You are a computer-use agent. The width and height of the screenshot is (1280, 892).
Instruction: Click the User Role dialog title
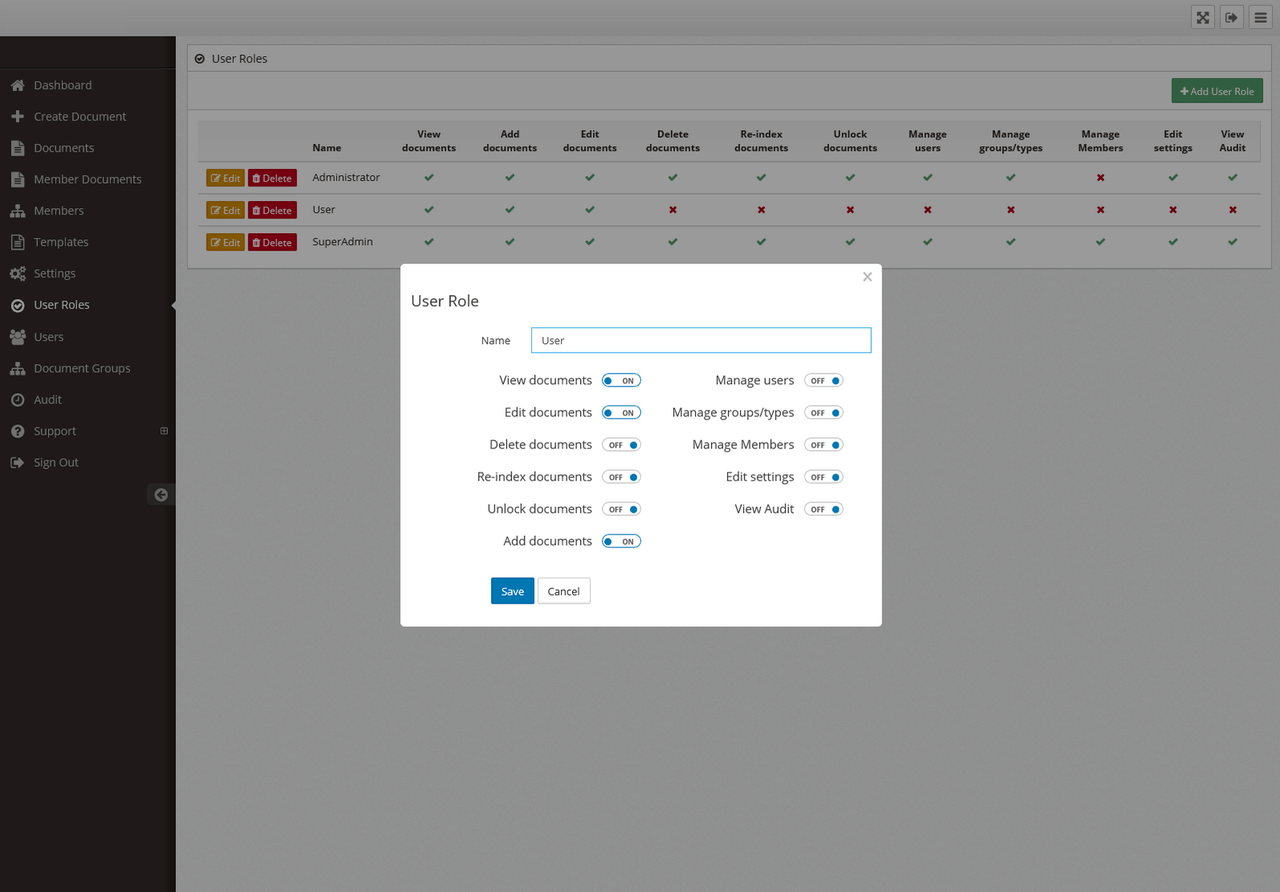coord(445,301)
